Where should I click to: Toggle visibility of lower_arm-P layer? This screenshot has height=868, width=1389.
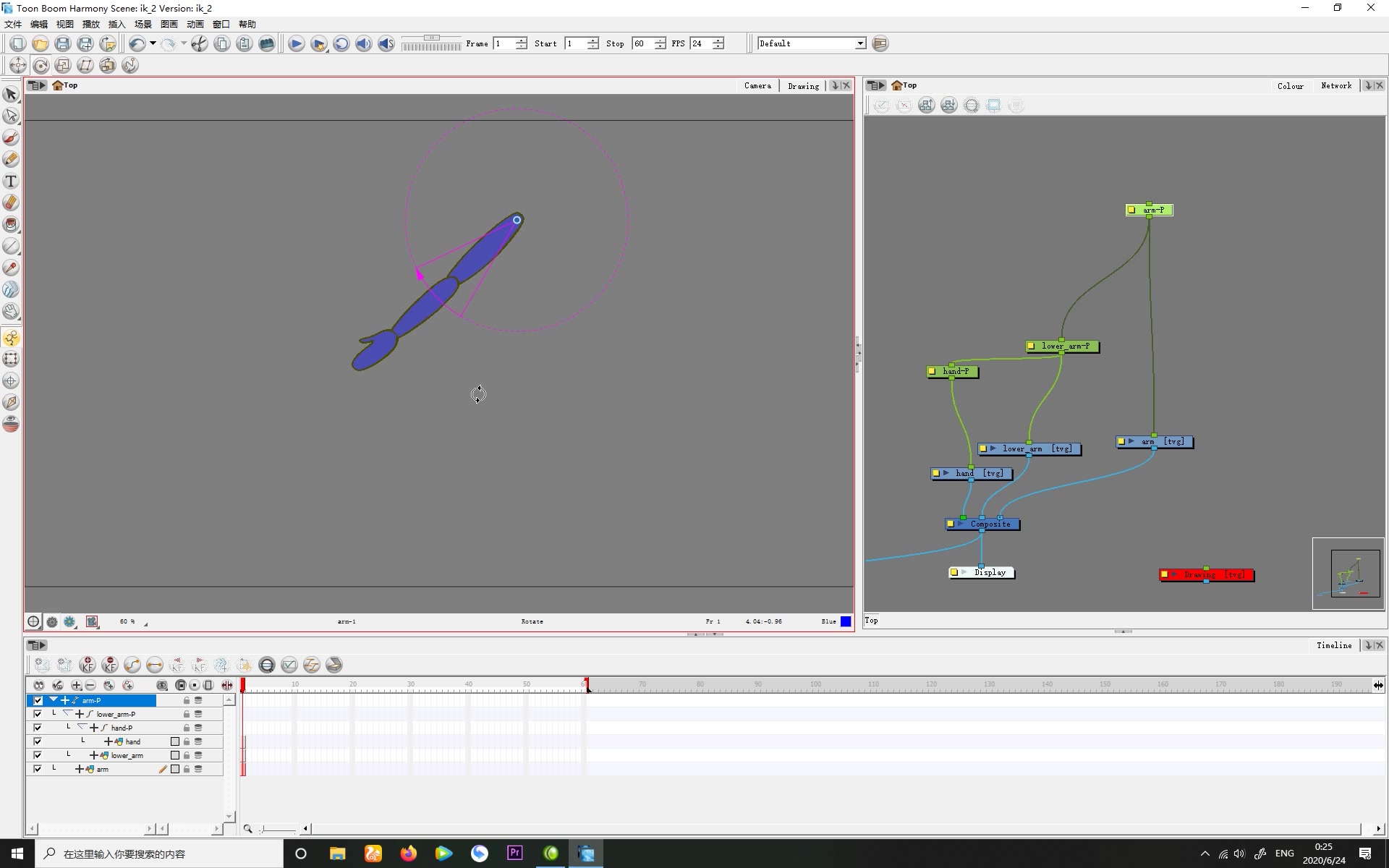(36, 713)
